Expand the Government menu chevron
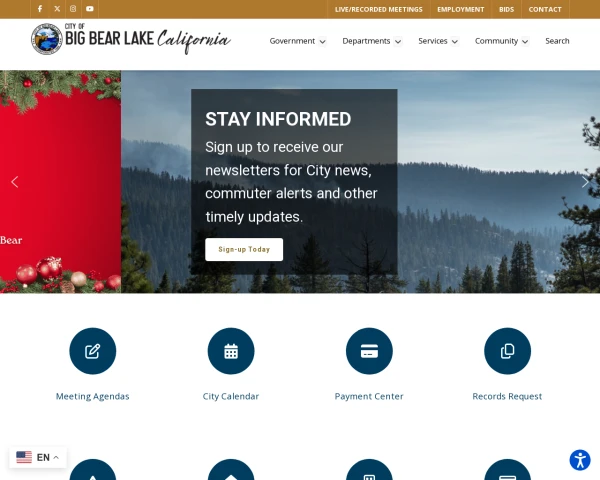The width and height of the screenshot is (600, 480). tap(323, 41)
